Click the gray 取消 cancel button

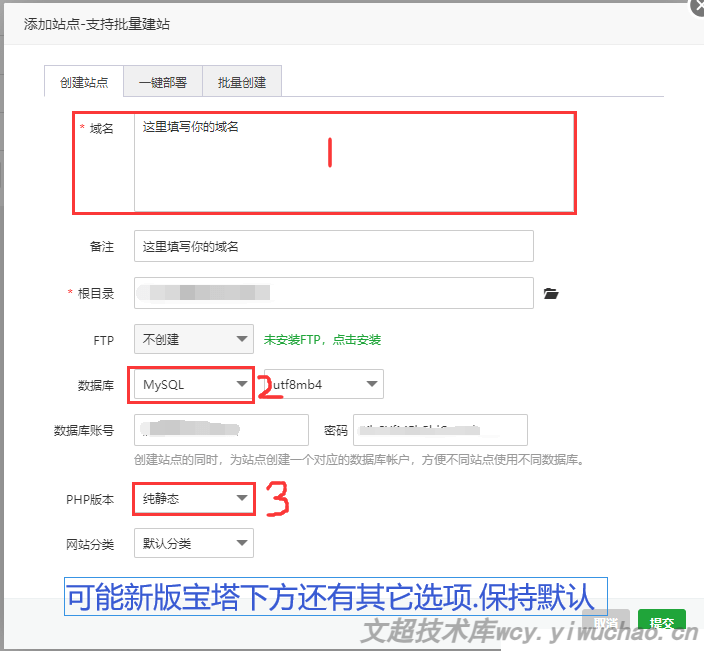606,622
